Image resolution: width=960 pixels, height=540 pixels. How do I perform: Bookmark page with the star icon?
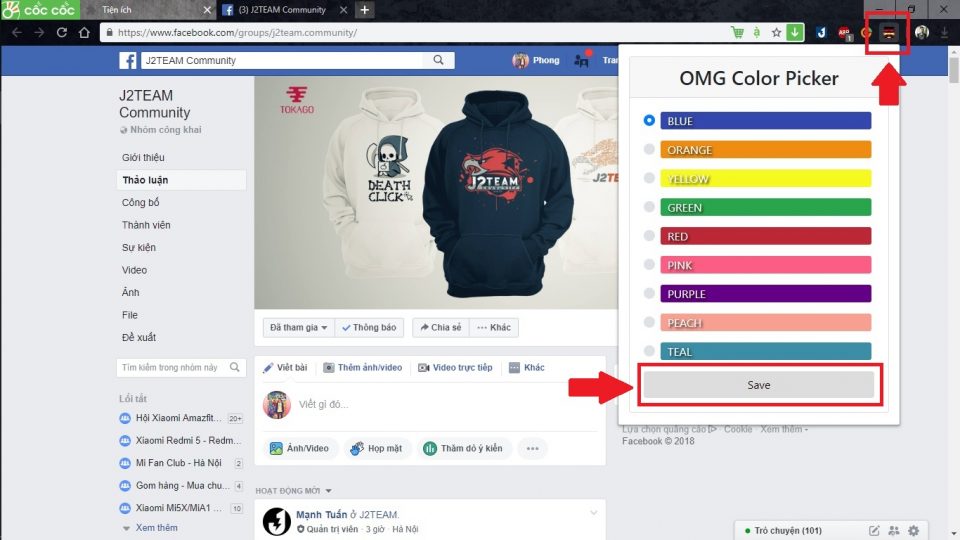pos(776,32)
